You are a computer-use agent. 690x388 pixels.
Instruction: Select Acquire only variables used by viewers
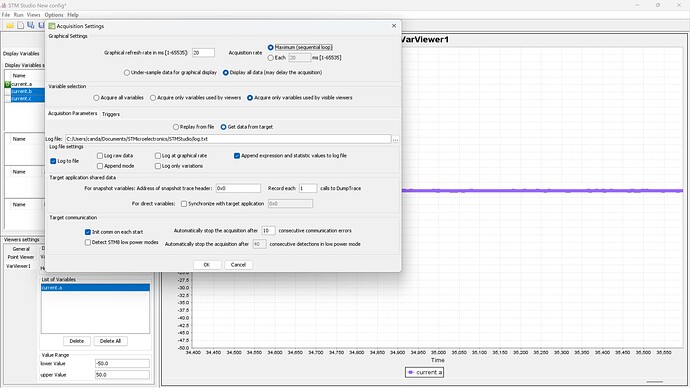point(153,98)
